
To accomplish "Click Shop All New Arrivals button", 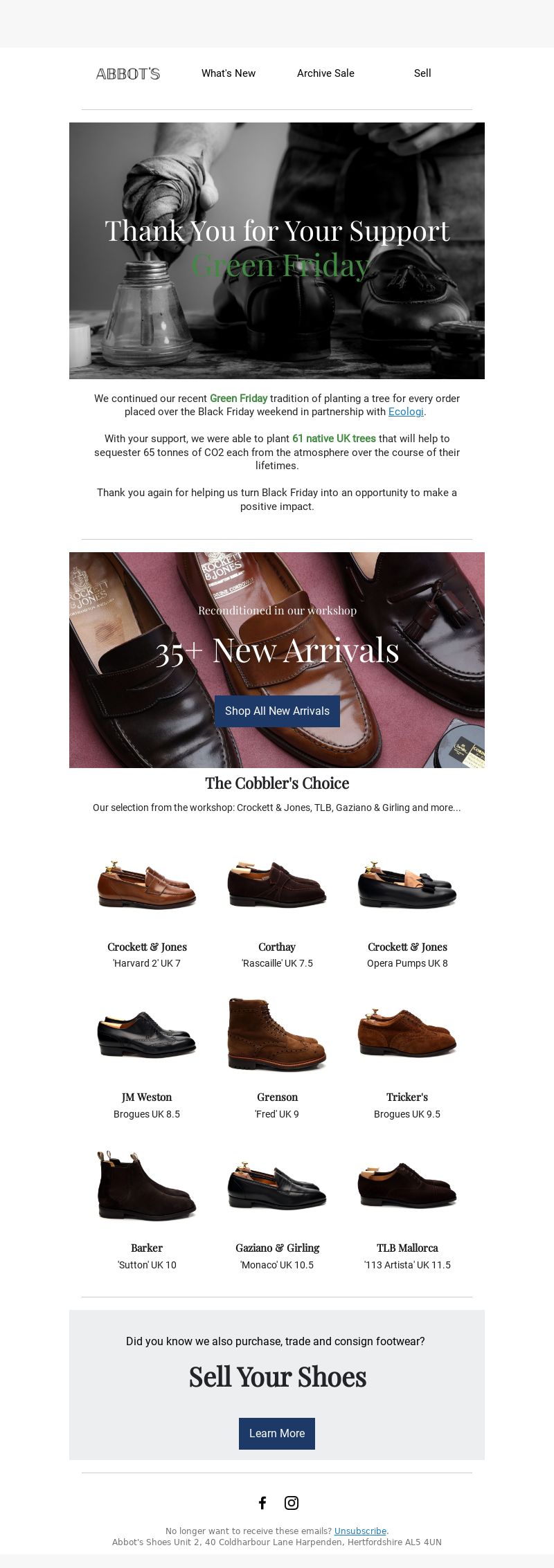I will pyautogui.click(x=277, y=711).
